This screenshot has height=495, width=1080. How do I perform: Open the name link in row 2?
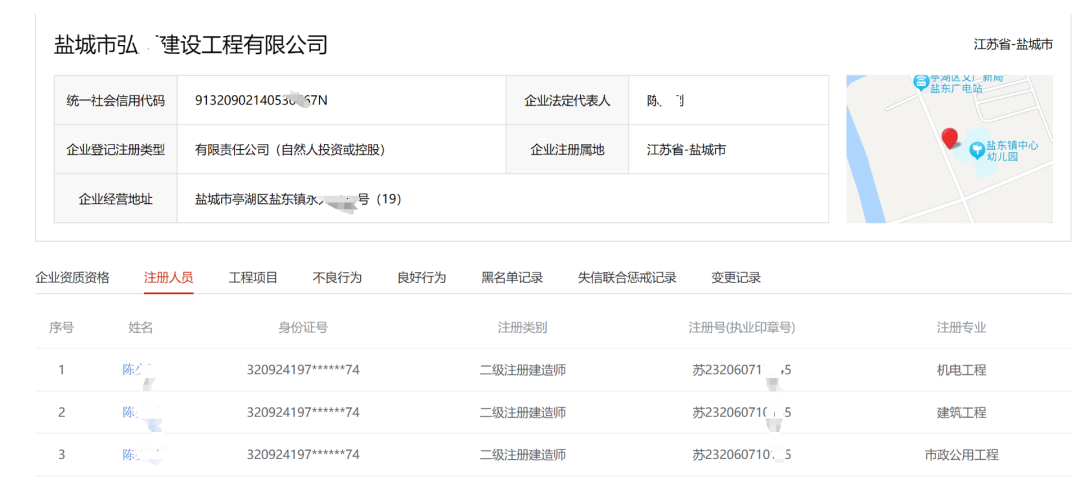(134, 412)
